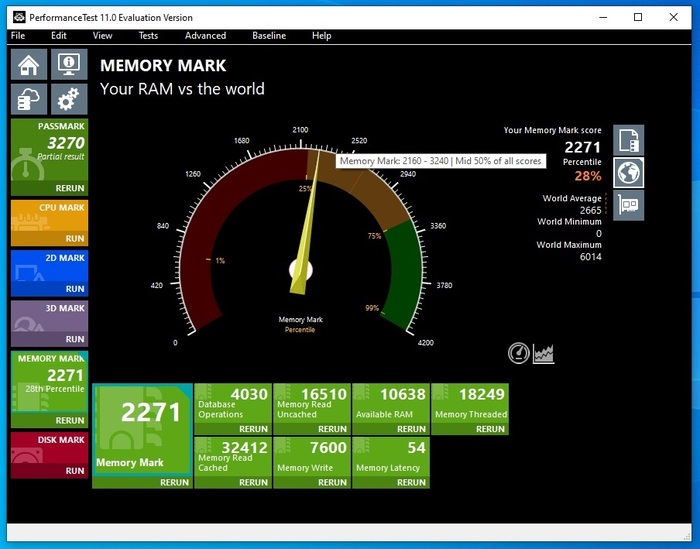This screenshot has width=700, height=549.
Task: Open the System Information monitor icon
Action: click(69, 65)
